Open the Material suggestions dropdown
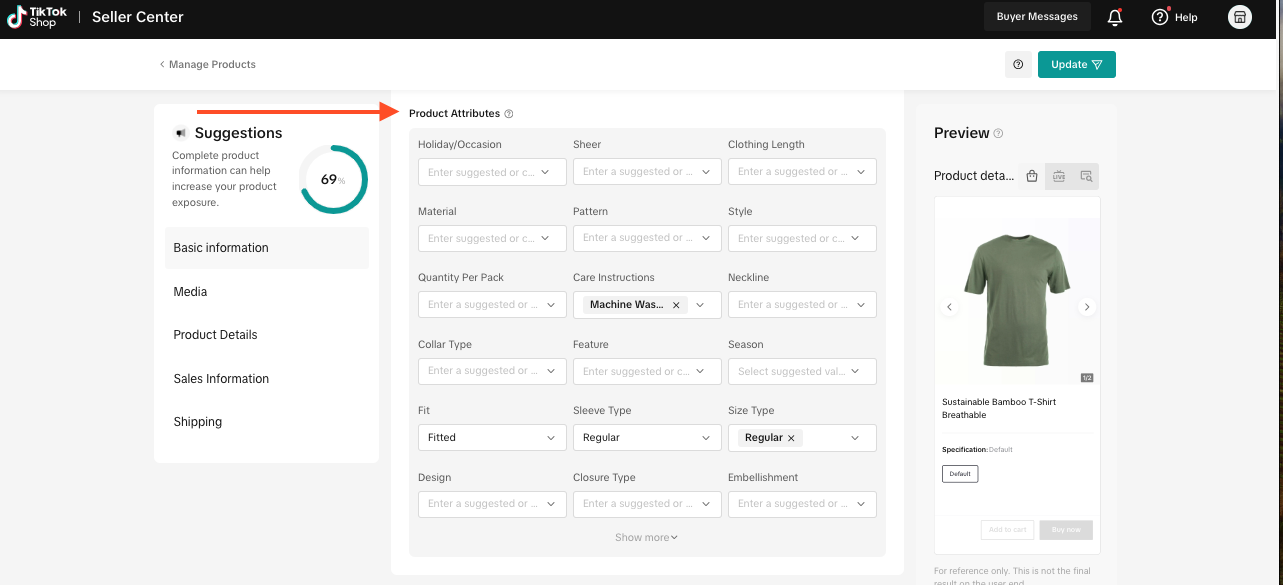 (492, 238)
